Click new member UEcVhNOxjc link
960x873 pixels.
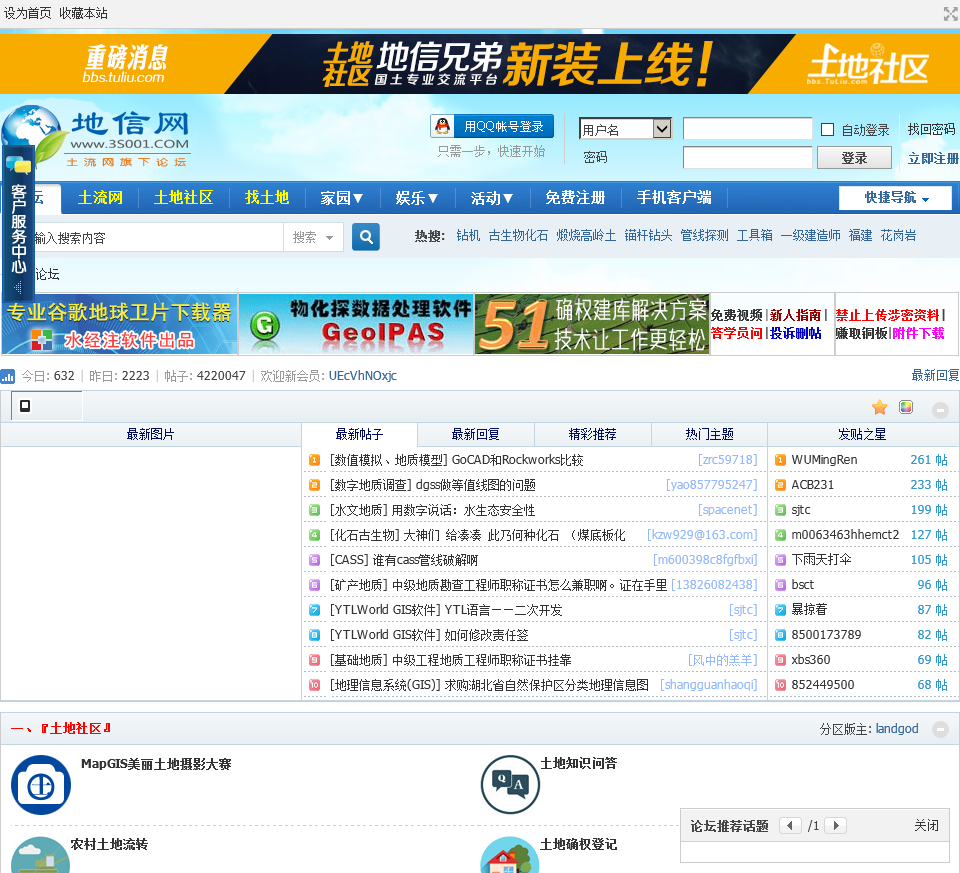pos(362,376)
